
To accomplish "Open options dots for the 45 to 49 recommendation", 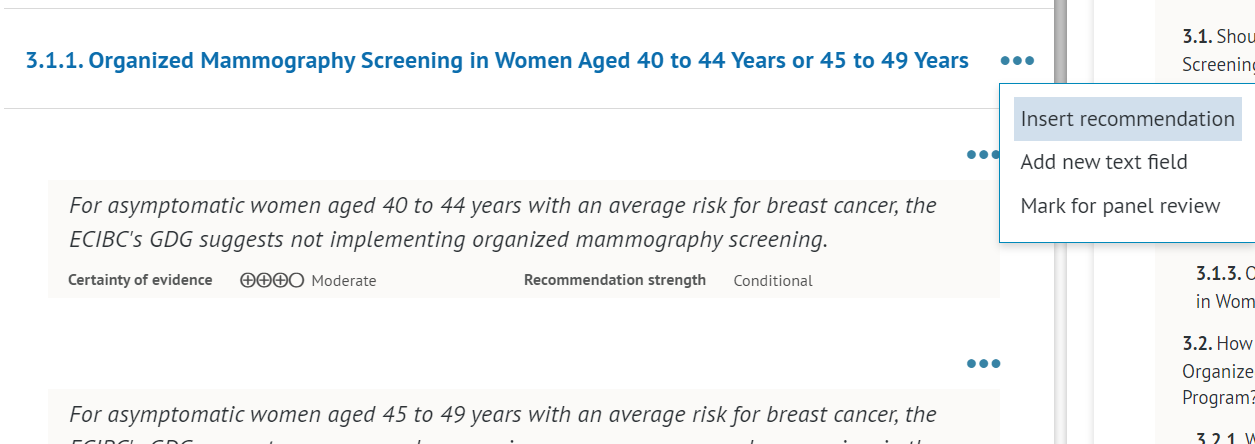I will [x=984, y=363].
